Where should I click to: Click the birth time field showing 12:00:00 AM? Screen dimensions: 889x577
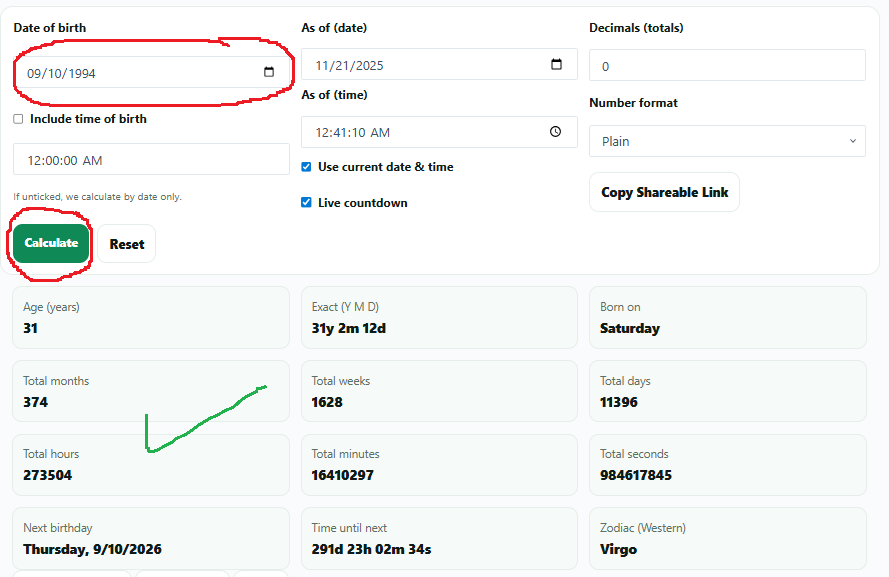[150, 160]
